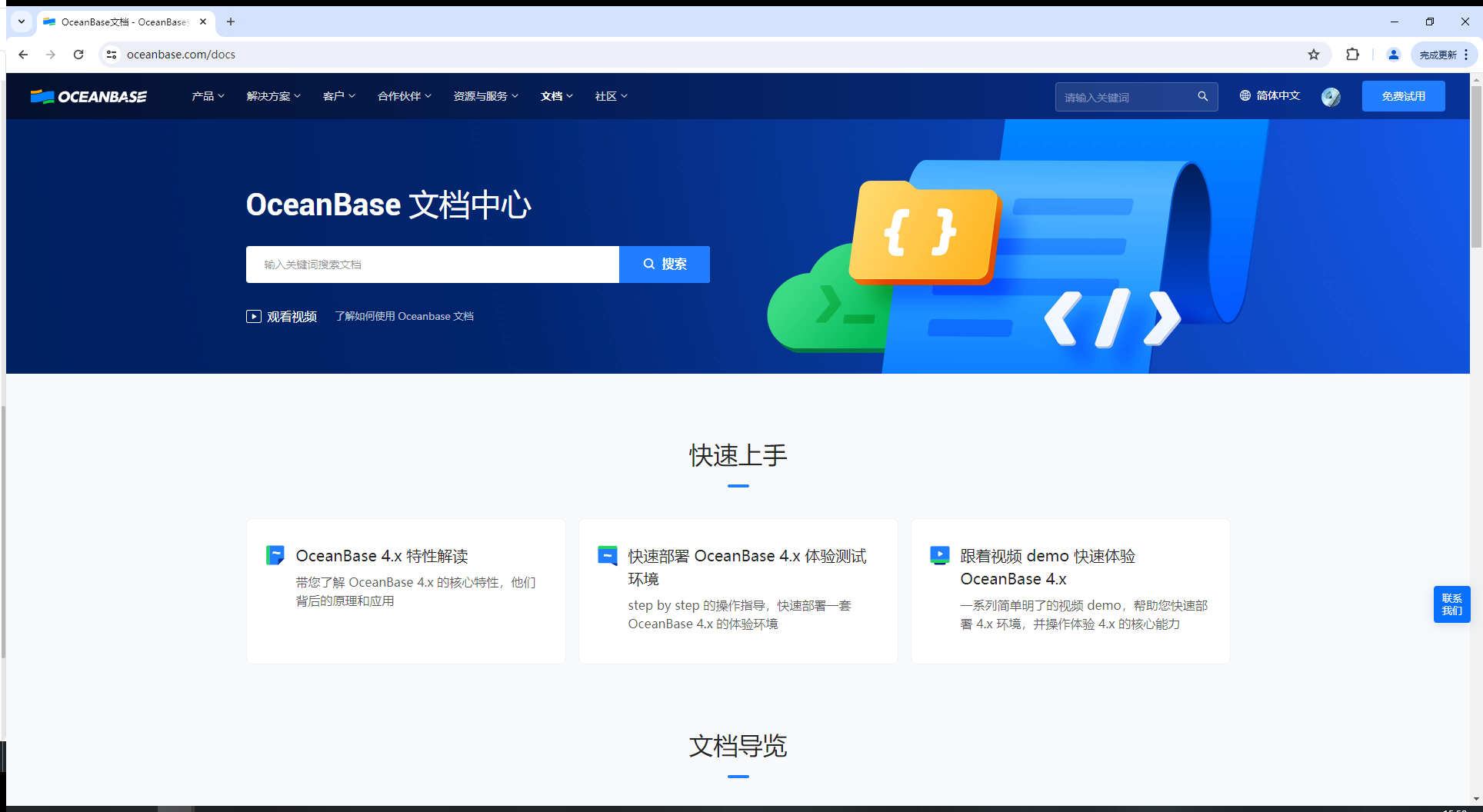1483x812 pixels.
Task: Click the blue 搜索 button
Action: pyautogui.click(x=665, y=265)
